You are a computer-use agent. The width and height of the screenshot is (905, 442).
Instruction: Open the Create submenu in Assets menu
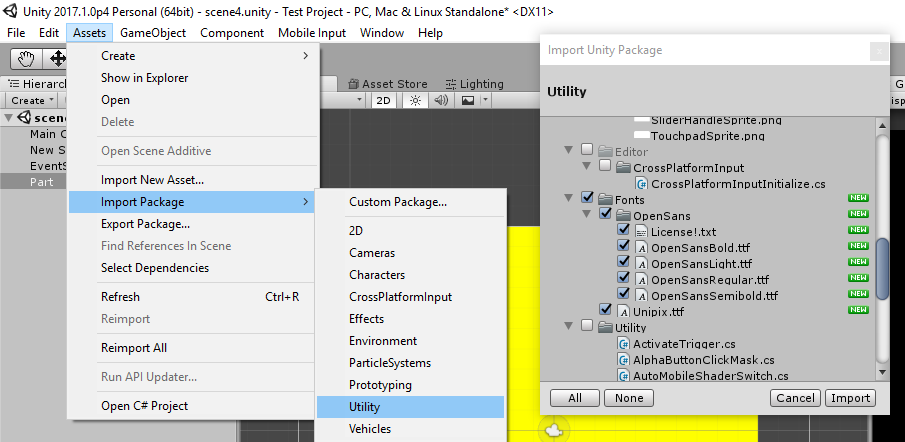pos(193,56)
